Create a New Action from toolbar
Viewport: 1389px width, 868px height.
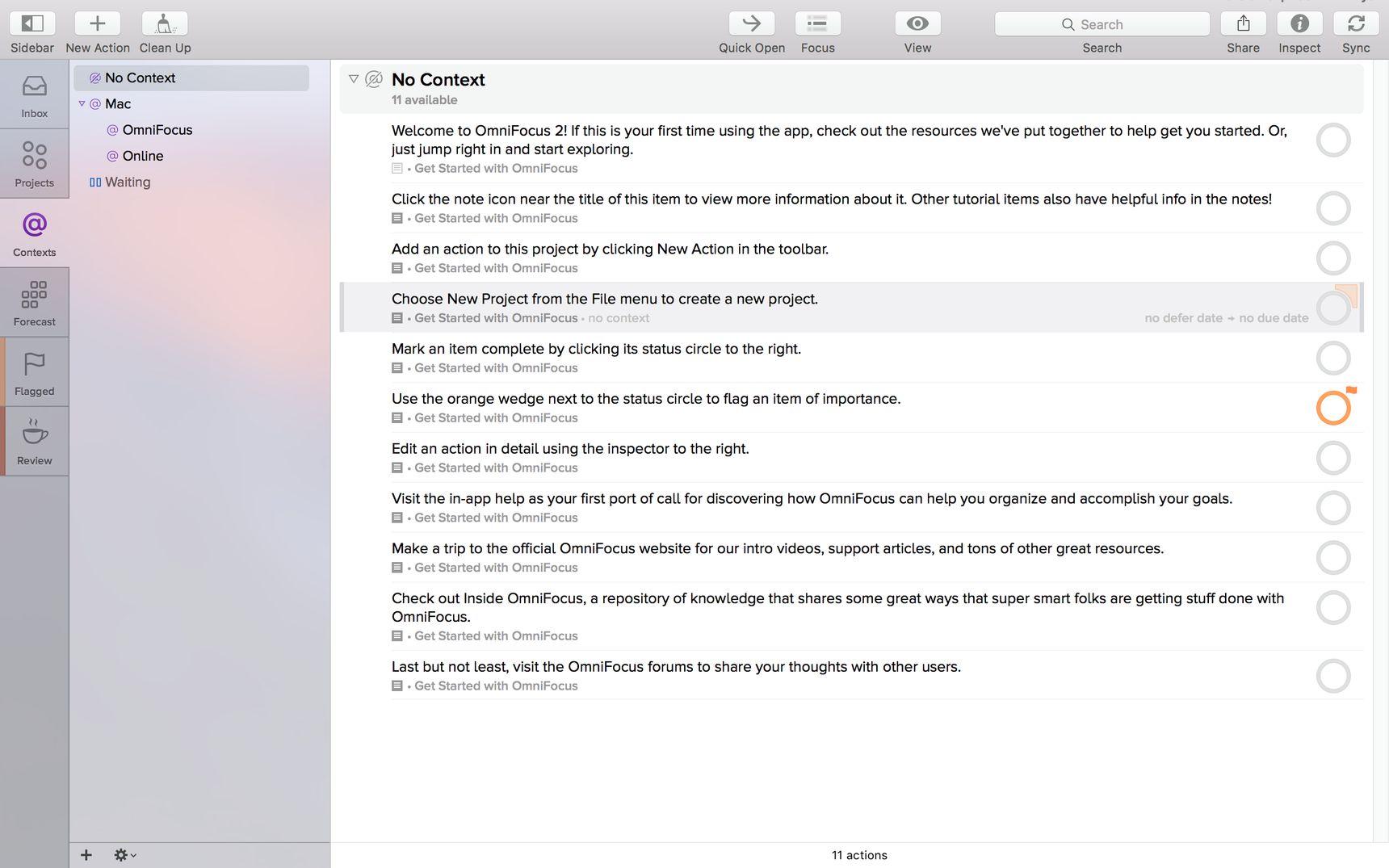tap(97, 23)
